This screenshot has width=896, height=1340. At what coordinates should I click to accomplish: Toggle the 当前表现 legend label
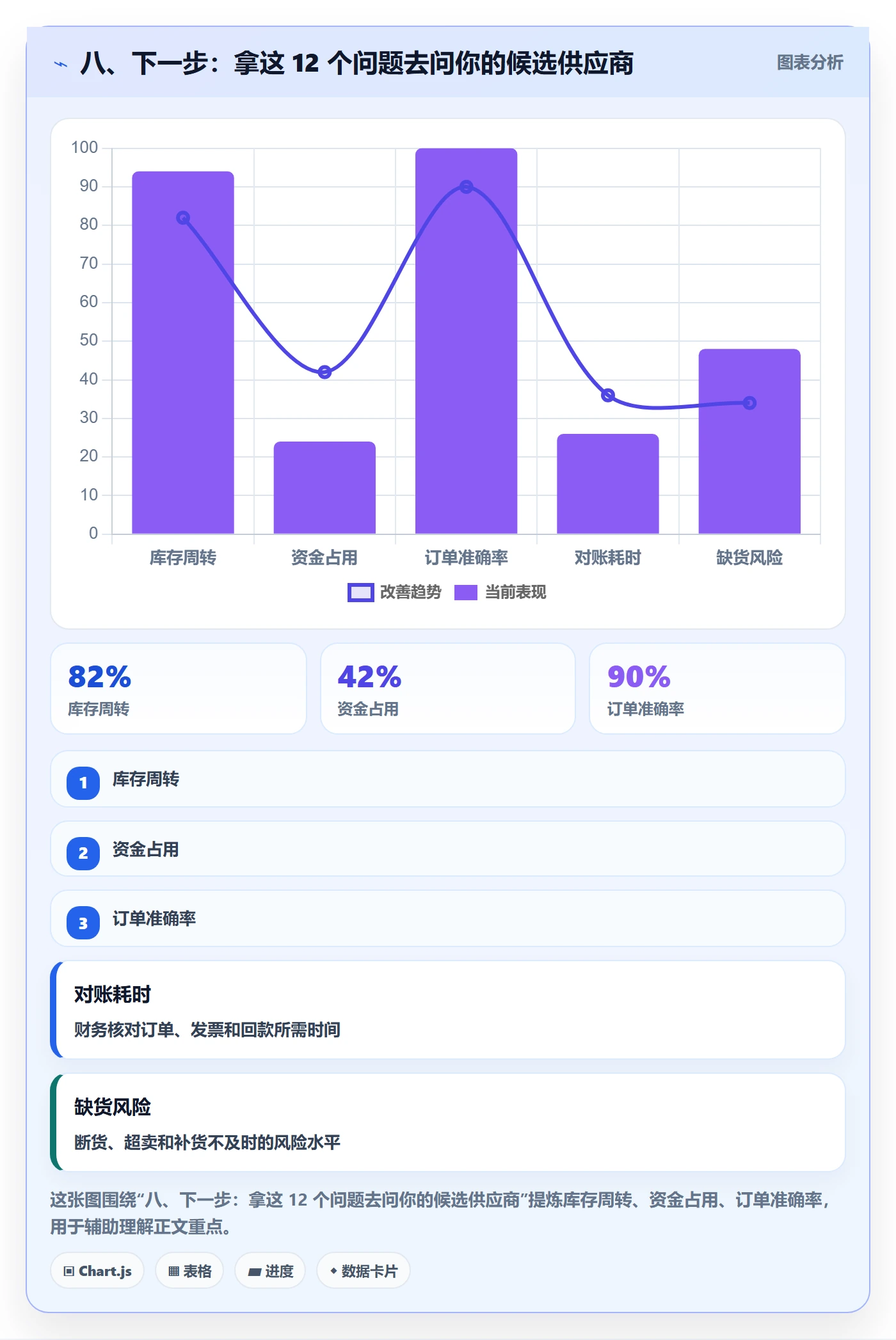pos(516,593)
